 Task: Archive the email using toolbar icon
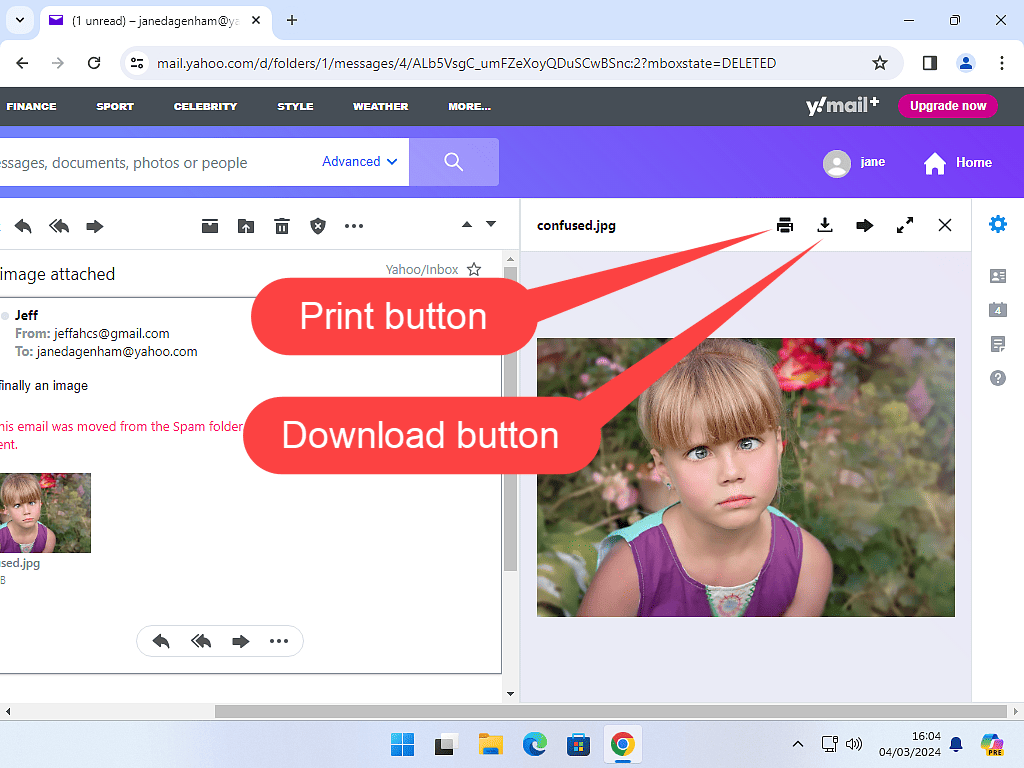(x=210, y=226)
